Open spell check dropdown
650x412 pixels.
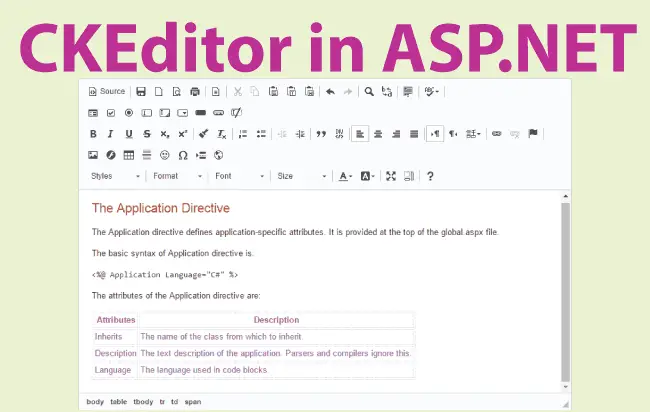click(x=432, y=92)
